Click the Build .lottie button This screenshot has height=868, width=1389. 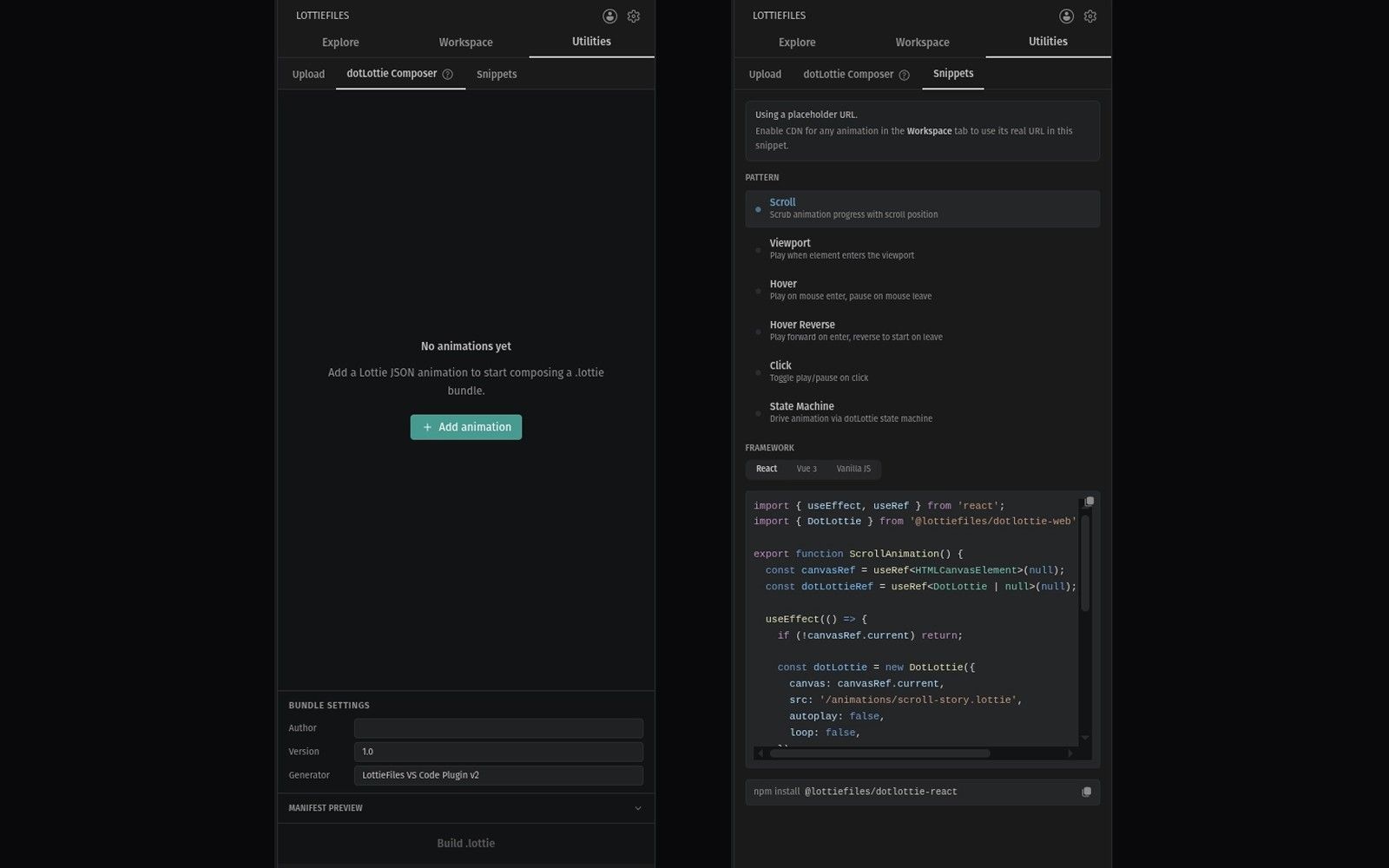466,844
